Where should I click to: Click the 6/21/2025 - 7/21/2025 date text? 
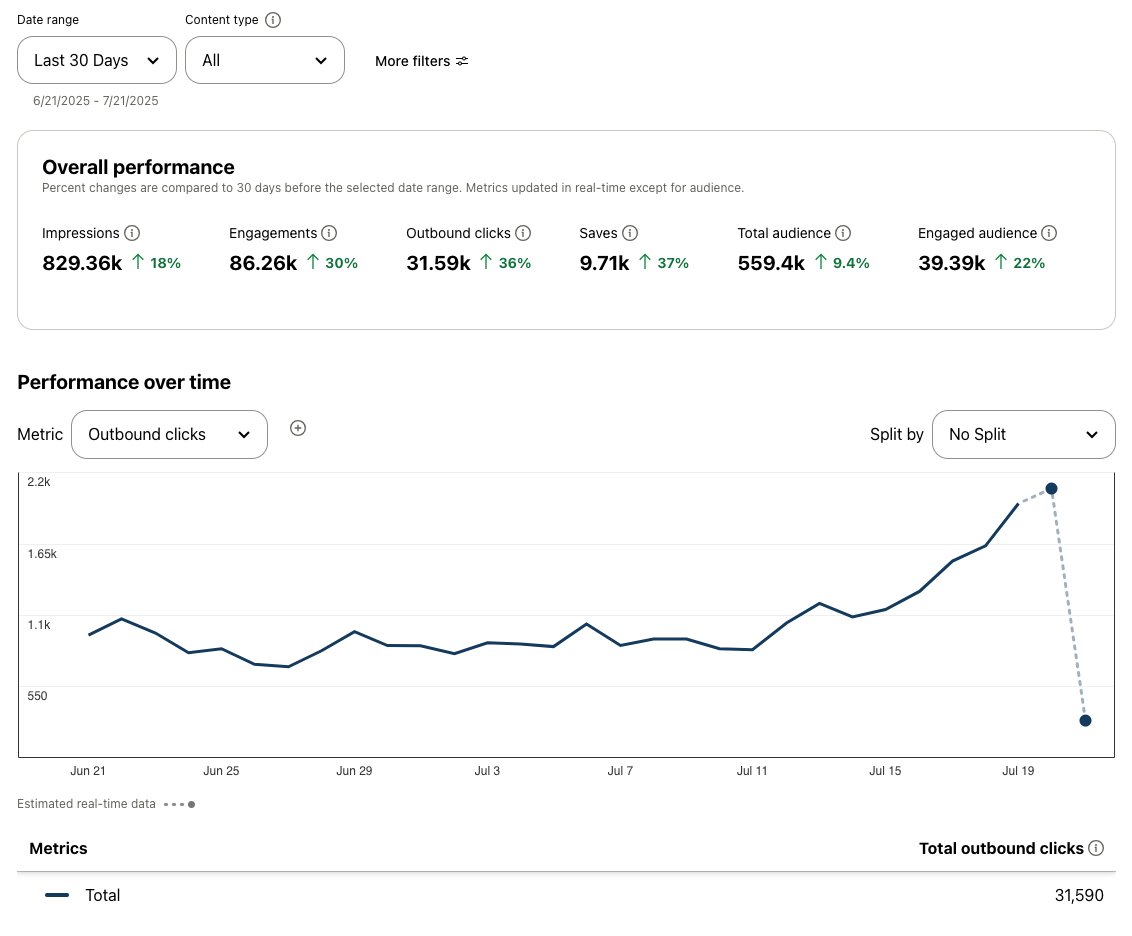pyautogui.click(x=95, y=101)
